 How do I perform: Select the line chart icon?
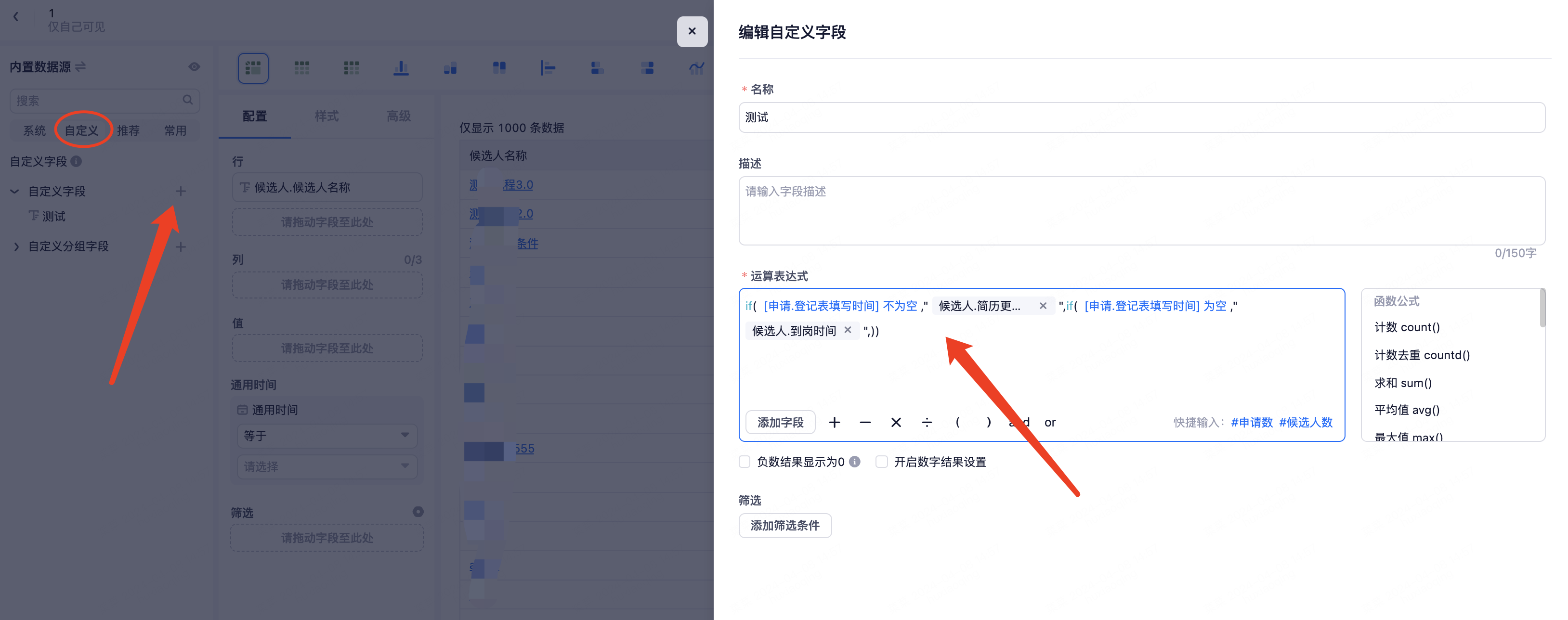coord(696,68)
